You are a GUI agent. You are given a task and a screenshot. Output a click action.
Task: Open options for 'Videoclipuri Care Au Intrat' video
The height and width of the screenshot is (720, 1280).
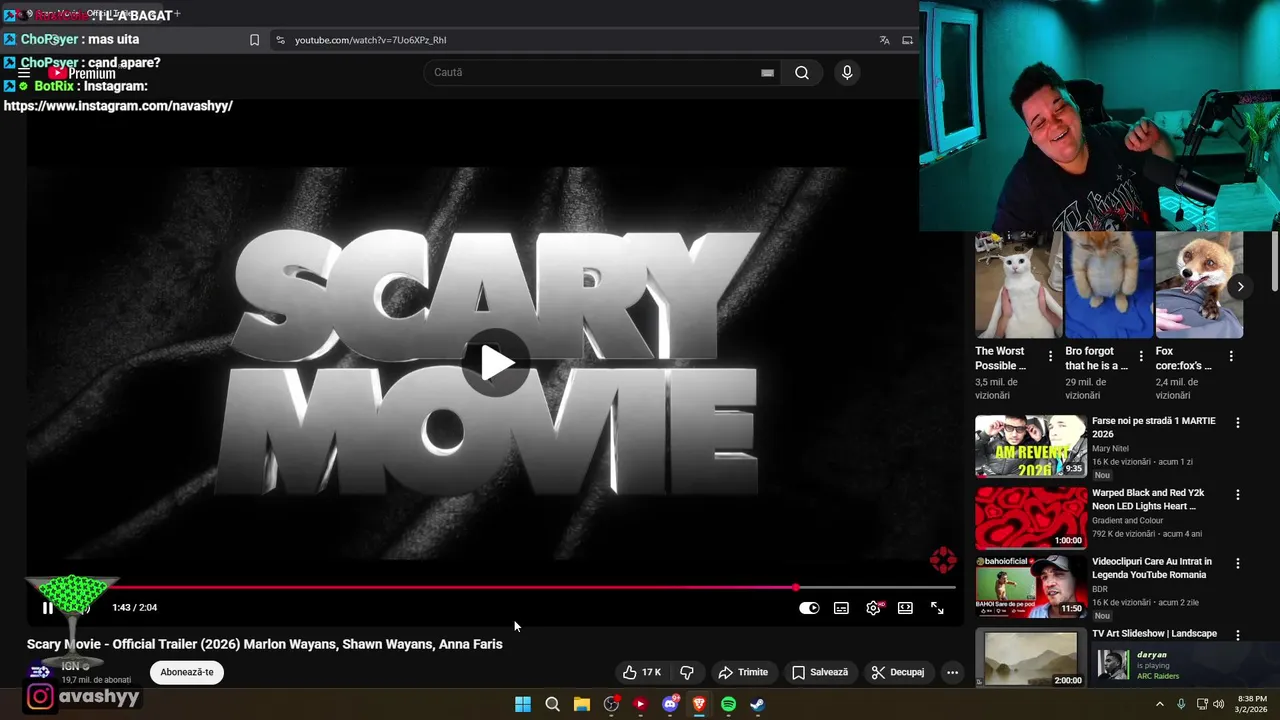pos(1238,564)
